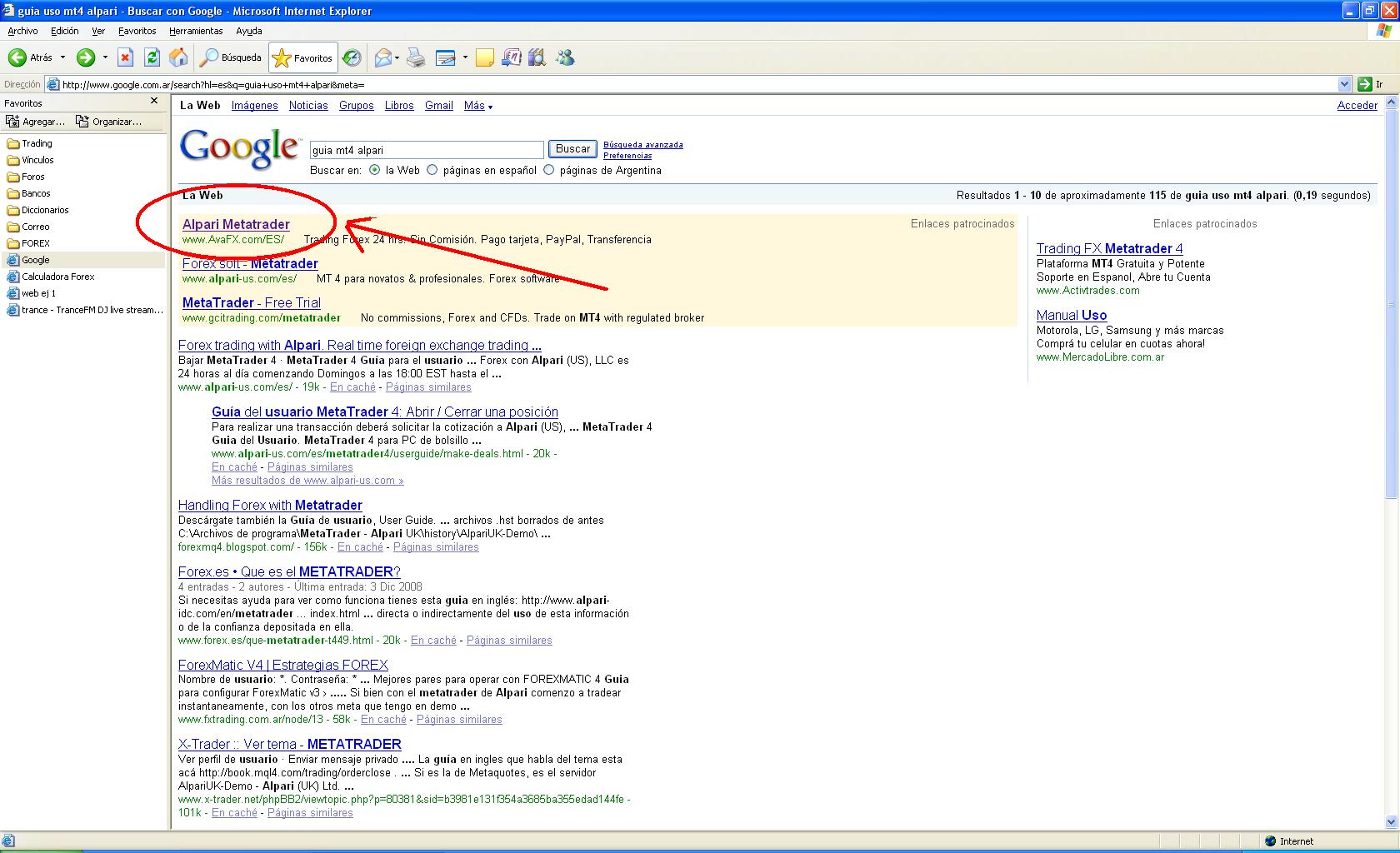Click the Google search text field

tap(426, 150)
